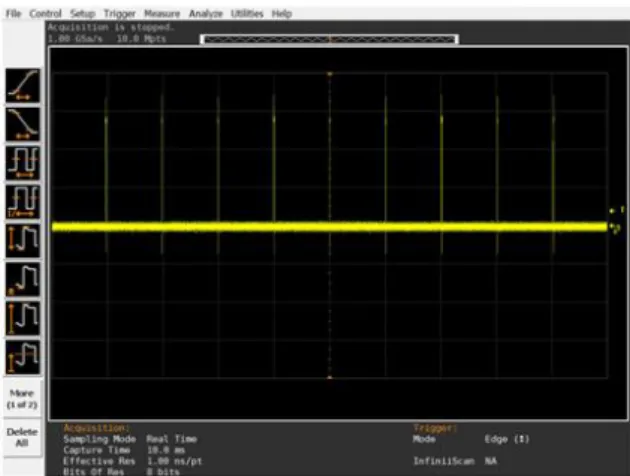Click the top time reference marker

[x=330, y=74]
